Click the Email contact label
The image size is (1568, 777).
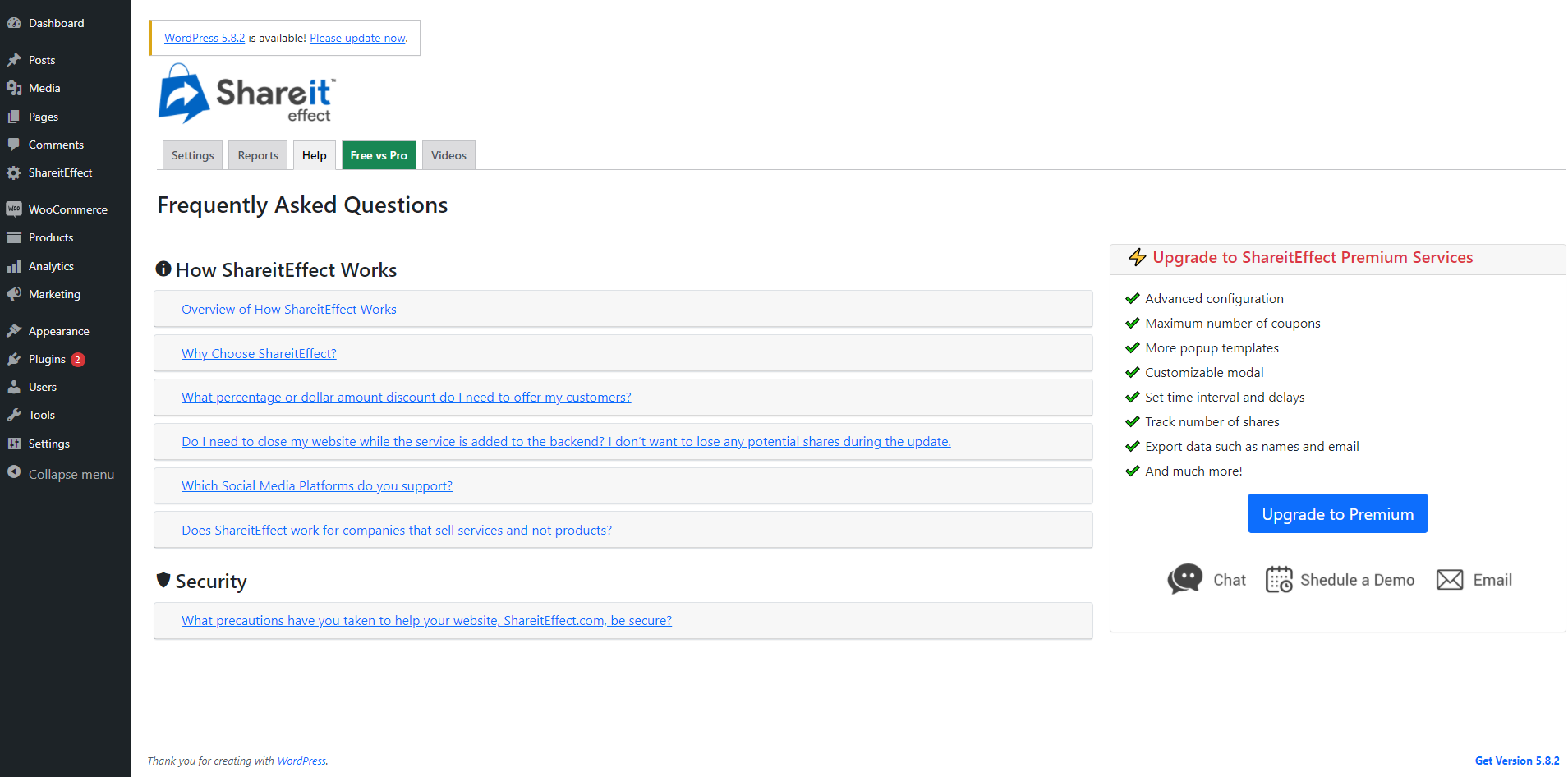pyautogui.click(x=1492, y=580)
